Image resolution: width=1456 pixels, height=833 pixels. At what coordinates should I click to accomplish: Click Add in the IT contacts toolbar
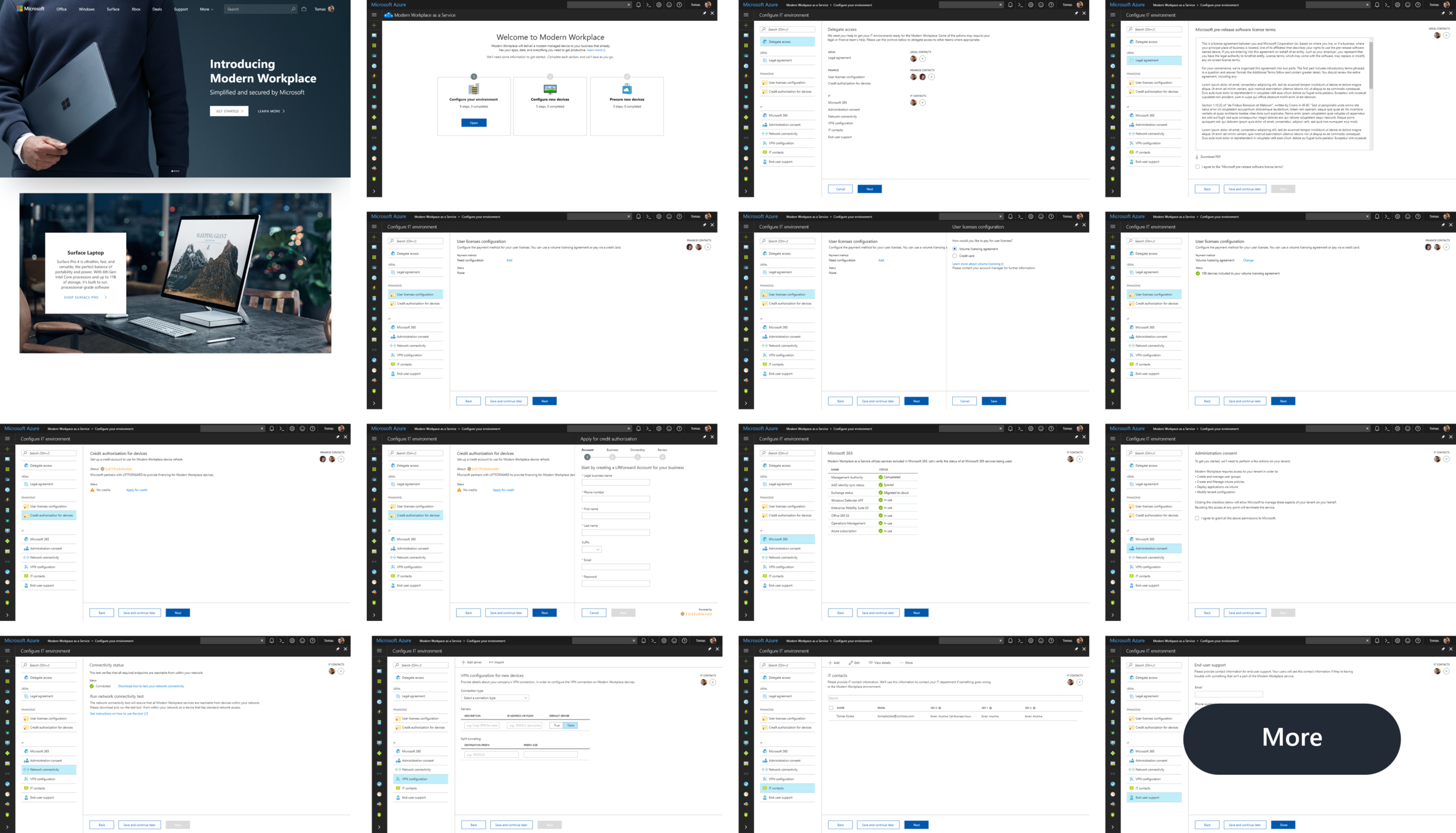coord(834,662)
